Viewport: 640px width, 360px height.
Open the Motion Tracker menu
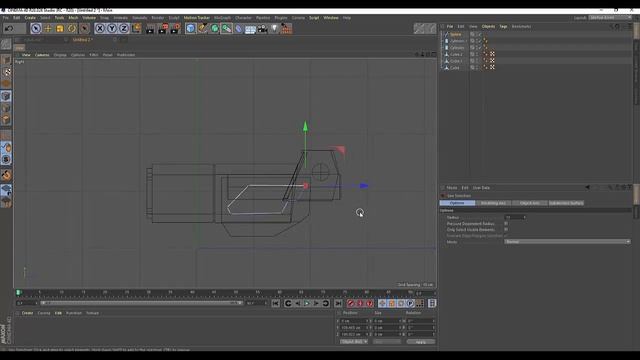pyautogui.click(x=196, y=18)
